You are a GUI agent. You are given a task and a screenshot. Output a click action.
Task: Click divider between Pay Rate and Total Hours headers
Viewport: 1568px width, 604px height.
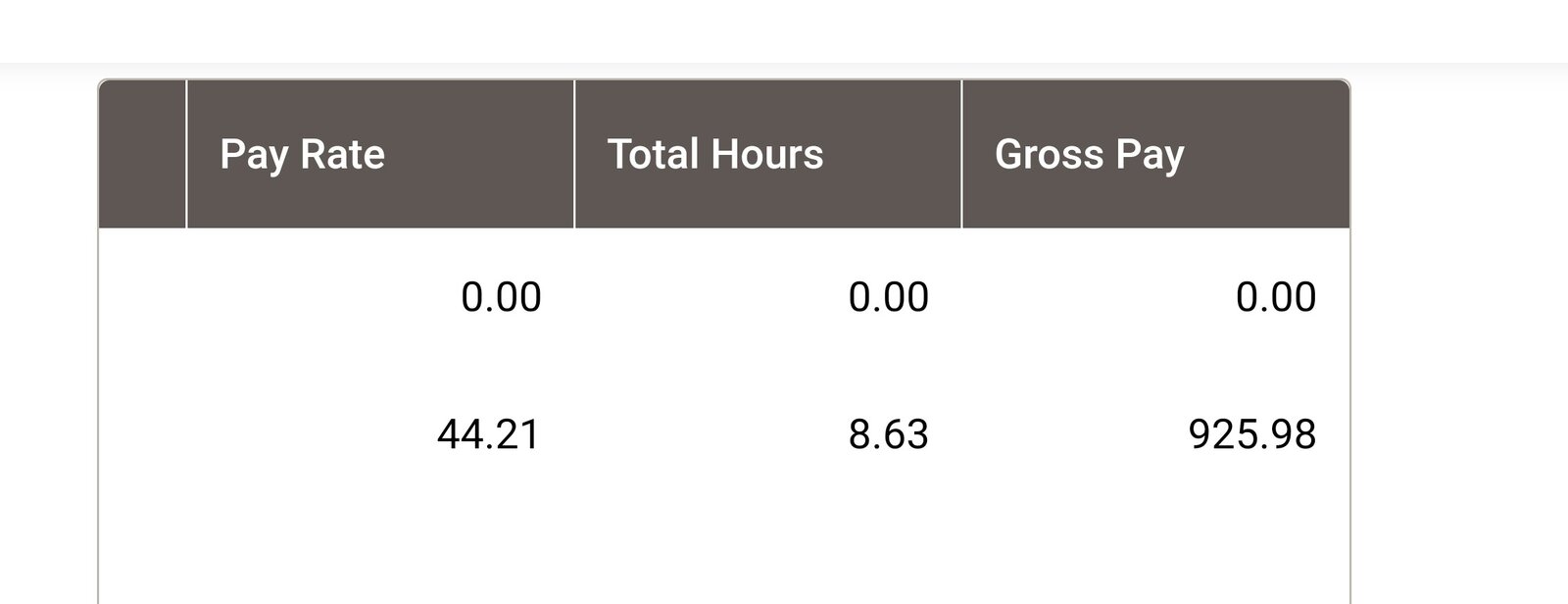(574, 154)
